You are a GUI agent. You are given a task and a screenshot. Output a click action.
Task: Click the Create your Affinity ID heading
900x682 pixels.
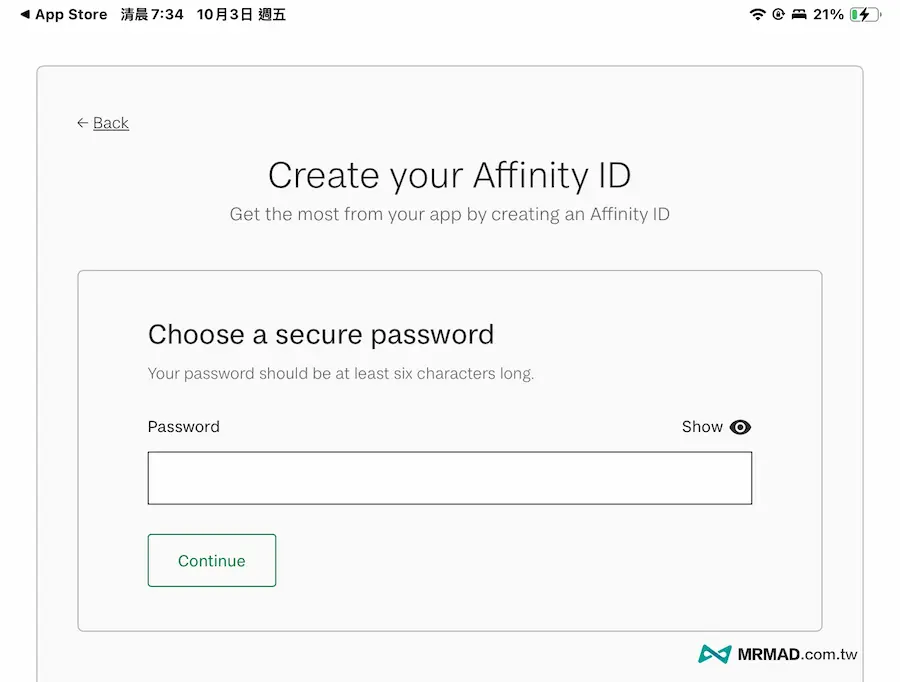[449, 175]
